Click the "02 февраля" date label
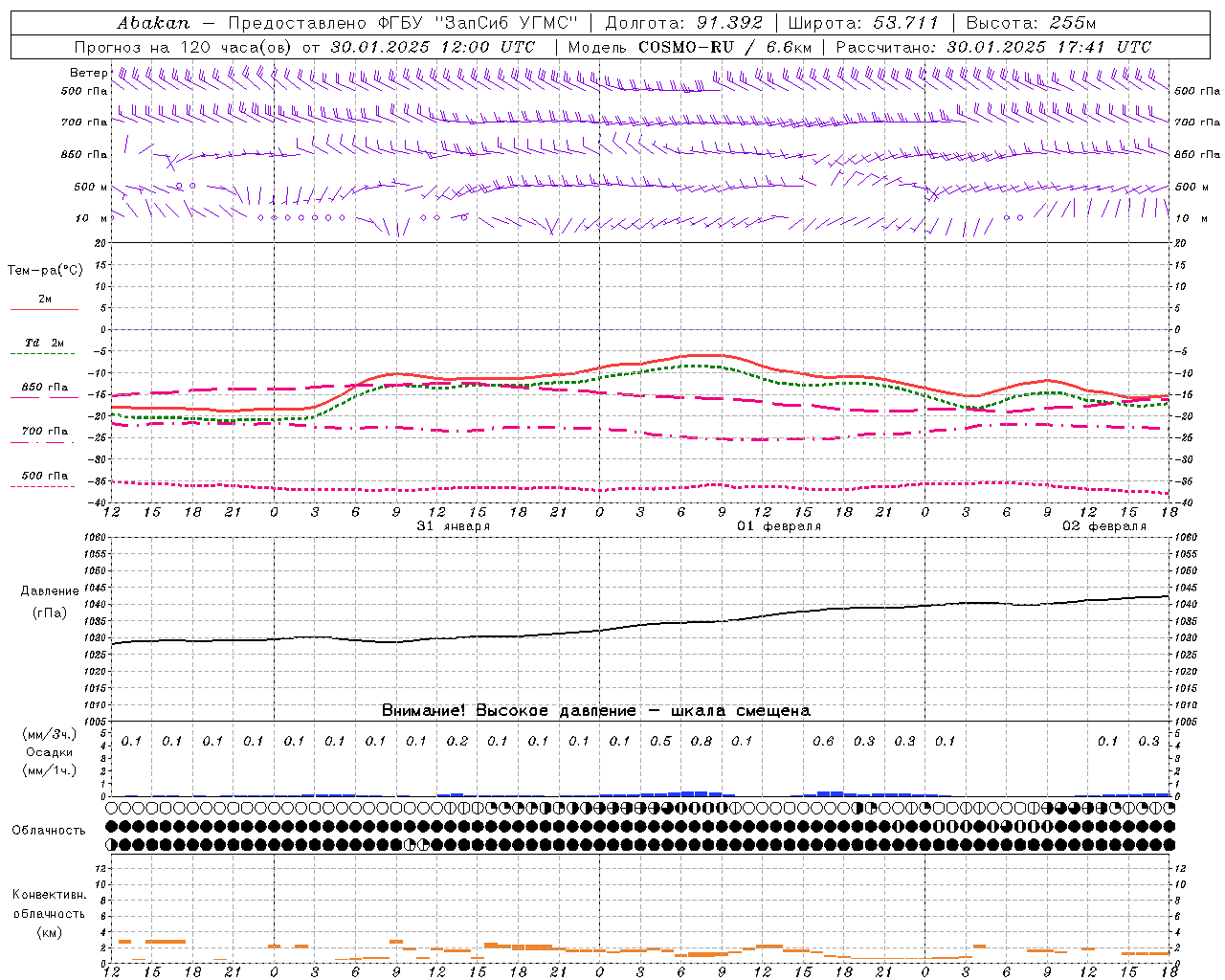The width and height of the screenshot is (1225, 980). click(x=1104, y=526)
